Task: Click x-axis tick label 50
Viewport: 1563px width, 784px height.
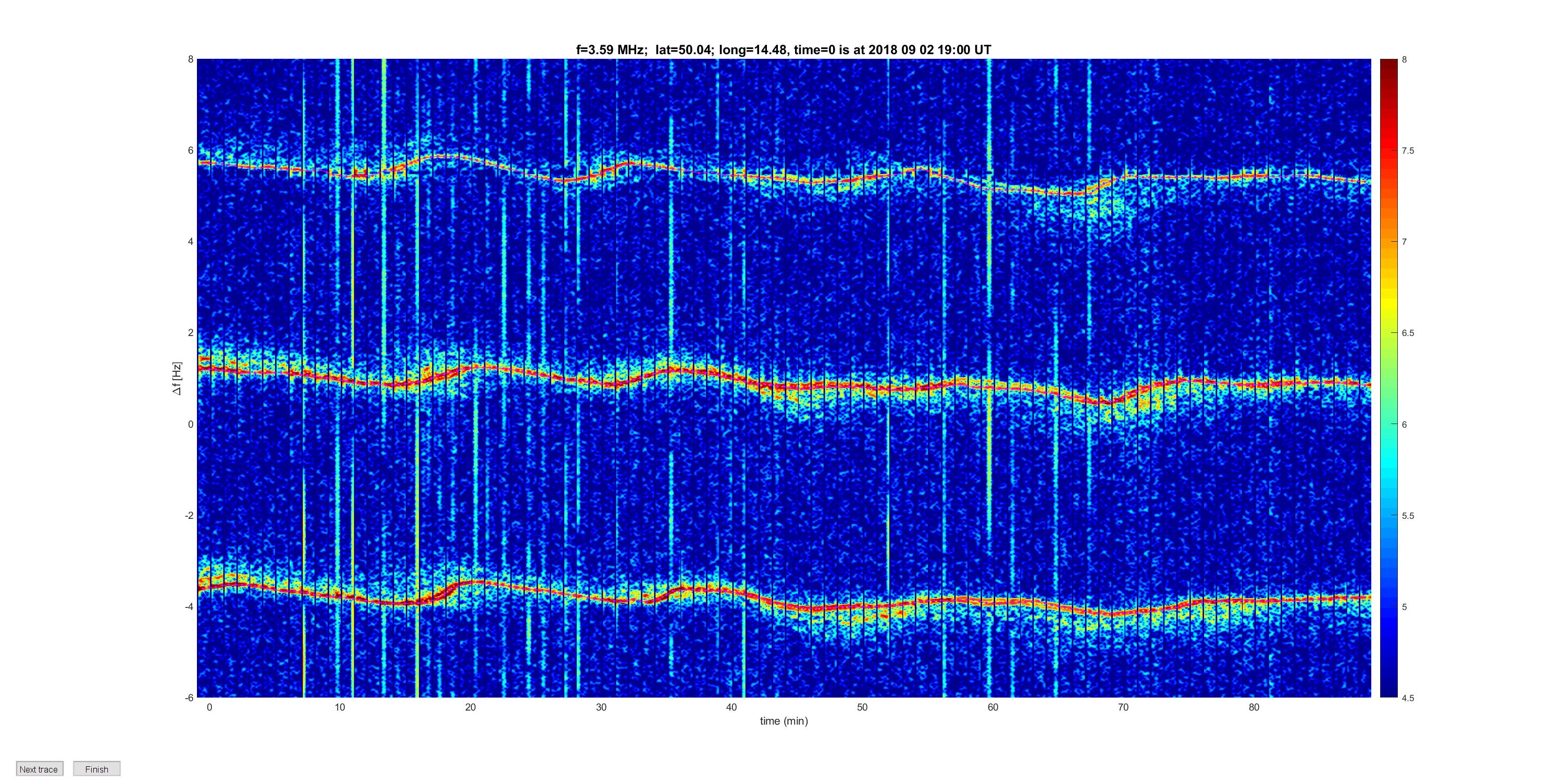Action: (x=862, y=707)
